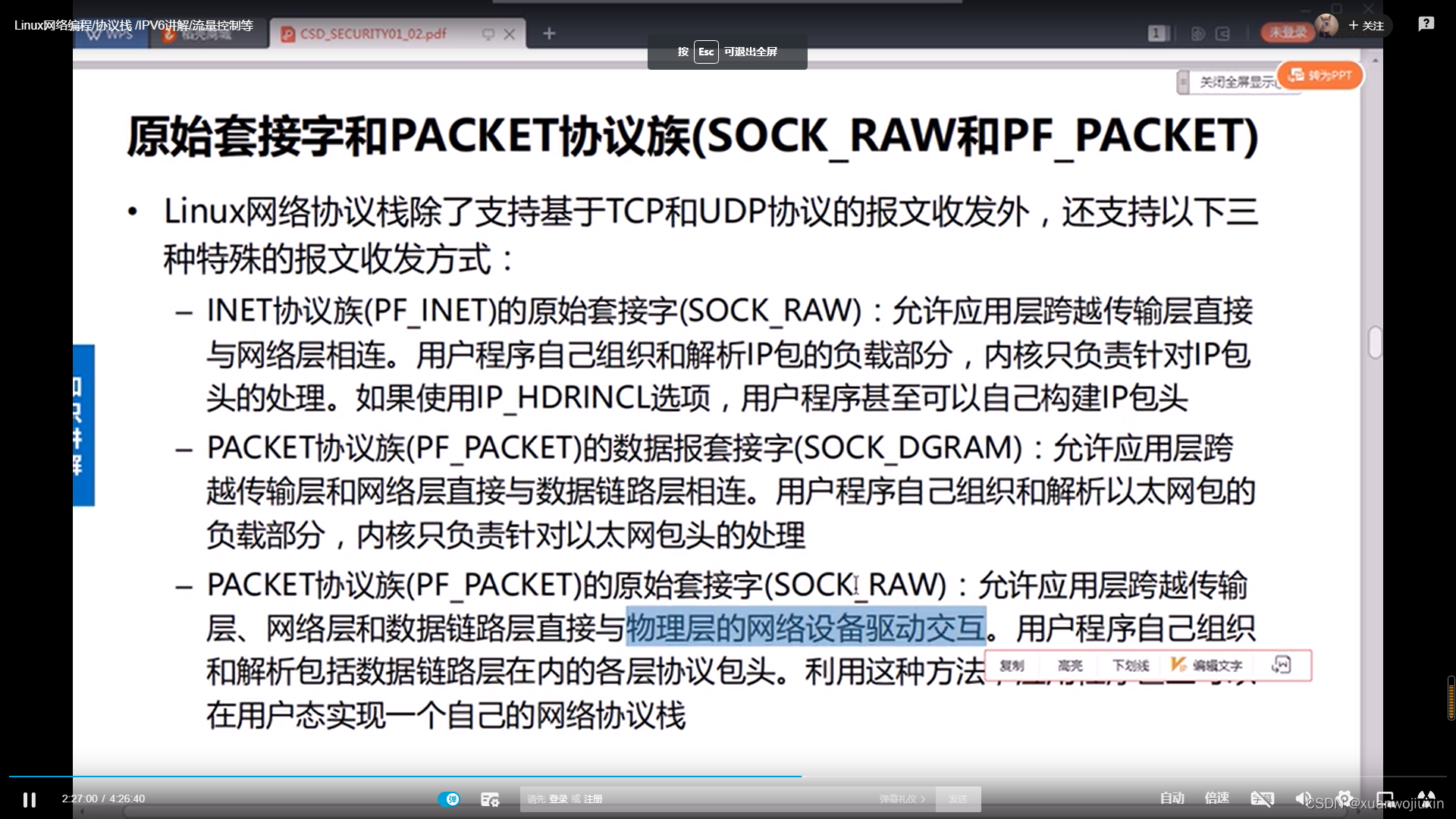Enter picture-in-picture mode
Screen dimensions: 1456x819
(x=1385, y=799)
